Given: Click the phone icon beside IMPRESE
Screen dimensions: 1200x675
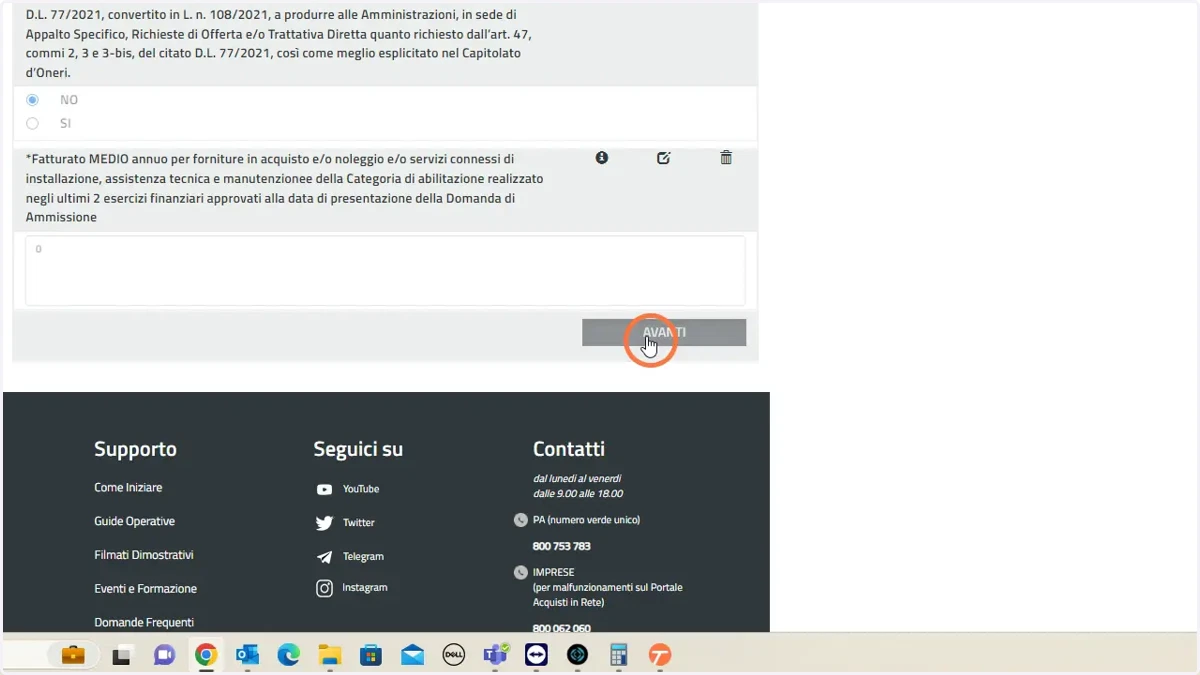Looking at the screenshot, I should [x=520, y=573].
